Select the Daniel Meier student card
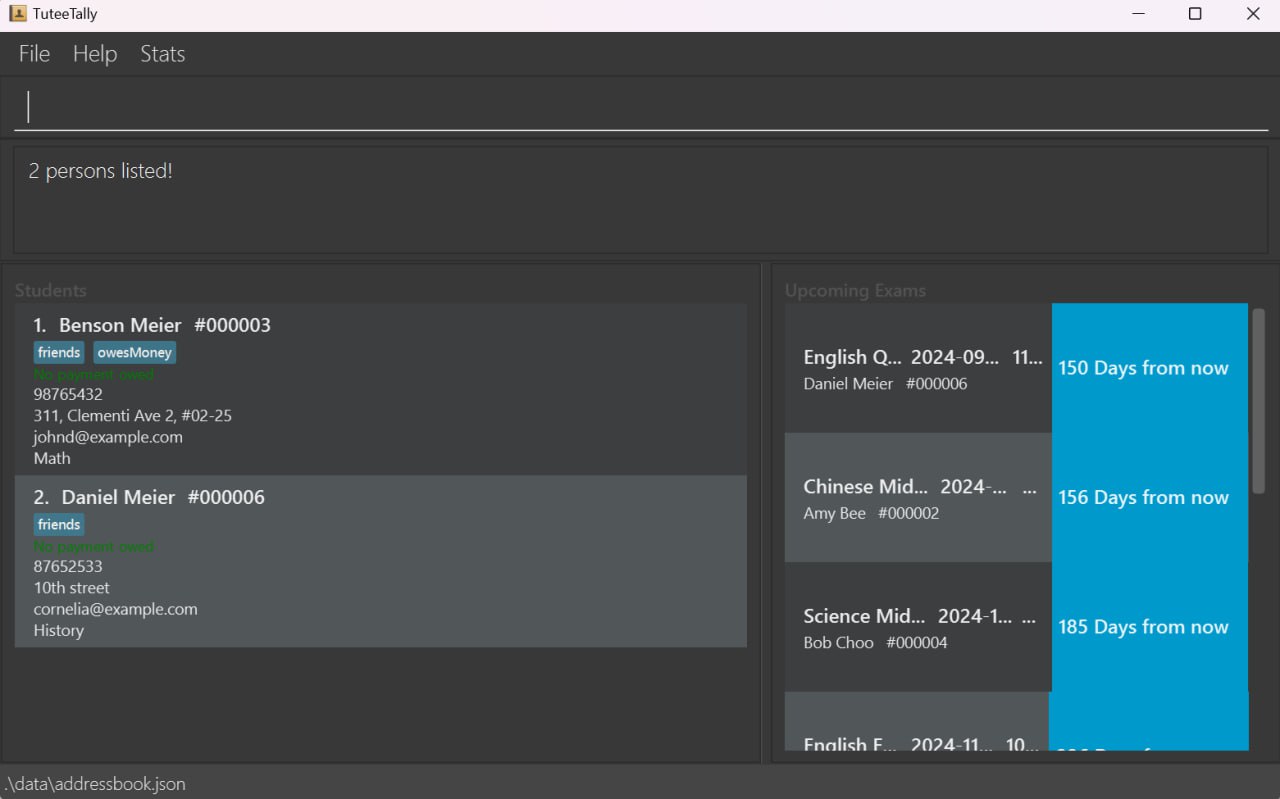This screenshot has height=799, width=1280. click(x=380, y=561)
